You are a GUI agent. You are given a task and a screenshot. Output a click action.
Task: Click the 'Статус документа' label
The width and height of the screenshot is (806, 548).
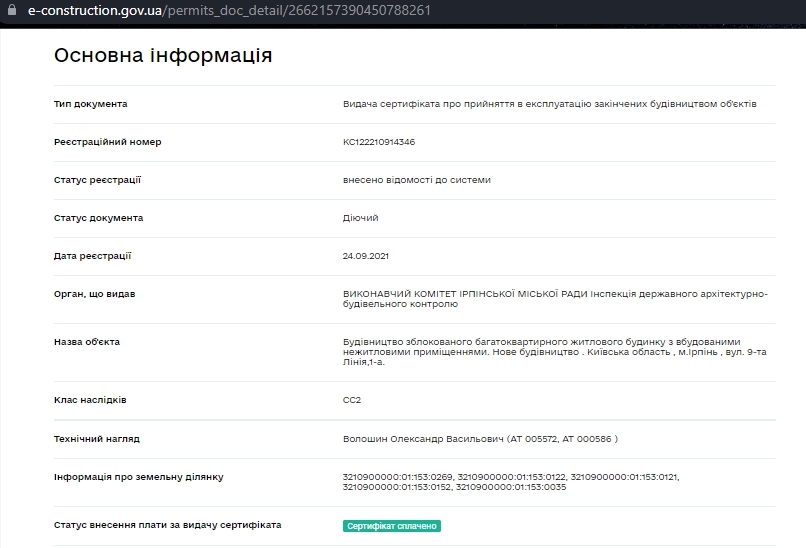click(x=99, y=218)
